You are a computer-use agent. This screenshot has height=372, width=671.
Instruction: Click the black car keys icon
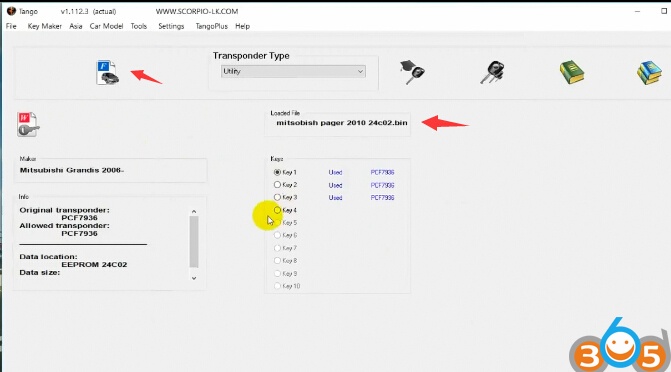coord(493,72)
